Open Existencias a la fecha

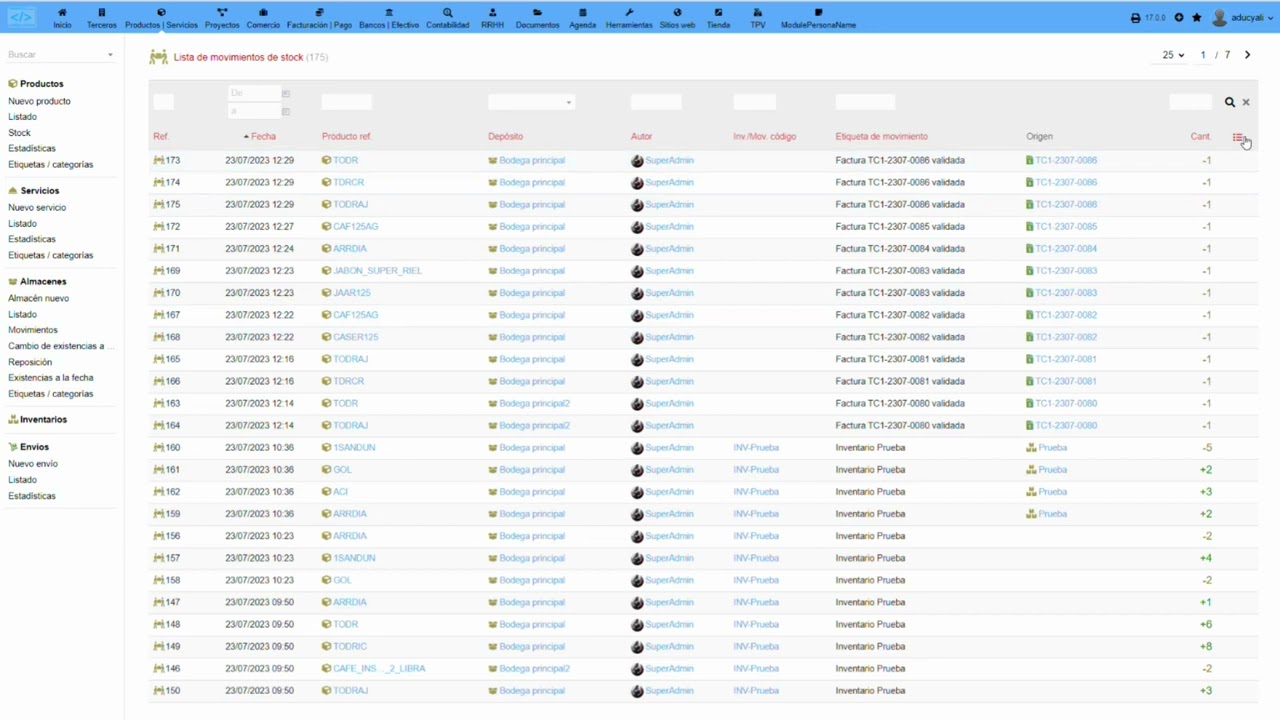point(51,378)
